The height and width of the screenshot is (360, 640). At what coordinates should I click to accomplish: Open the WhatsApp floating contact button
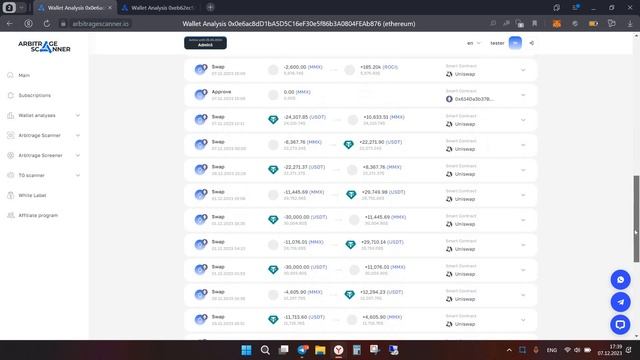pos(620,280)
